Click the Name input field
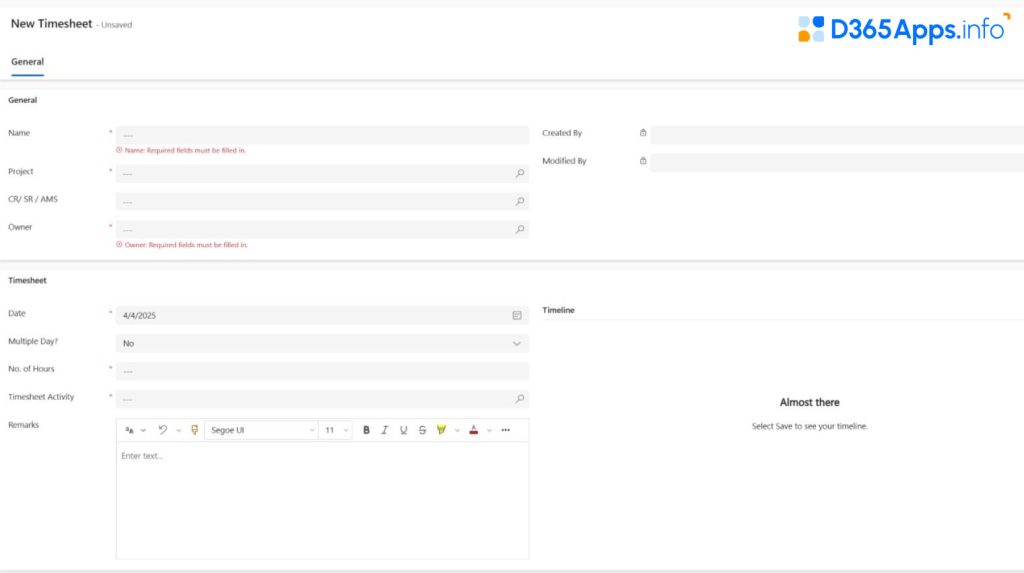This screenshot has width=1024, height=573. coord(322,135)
